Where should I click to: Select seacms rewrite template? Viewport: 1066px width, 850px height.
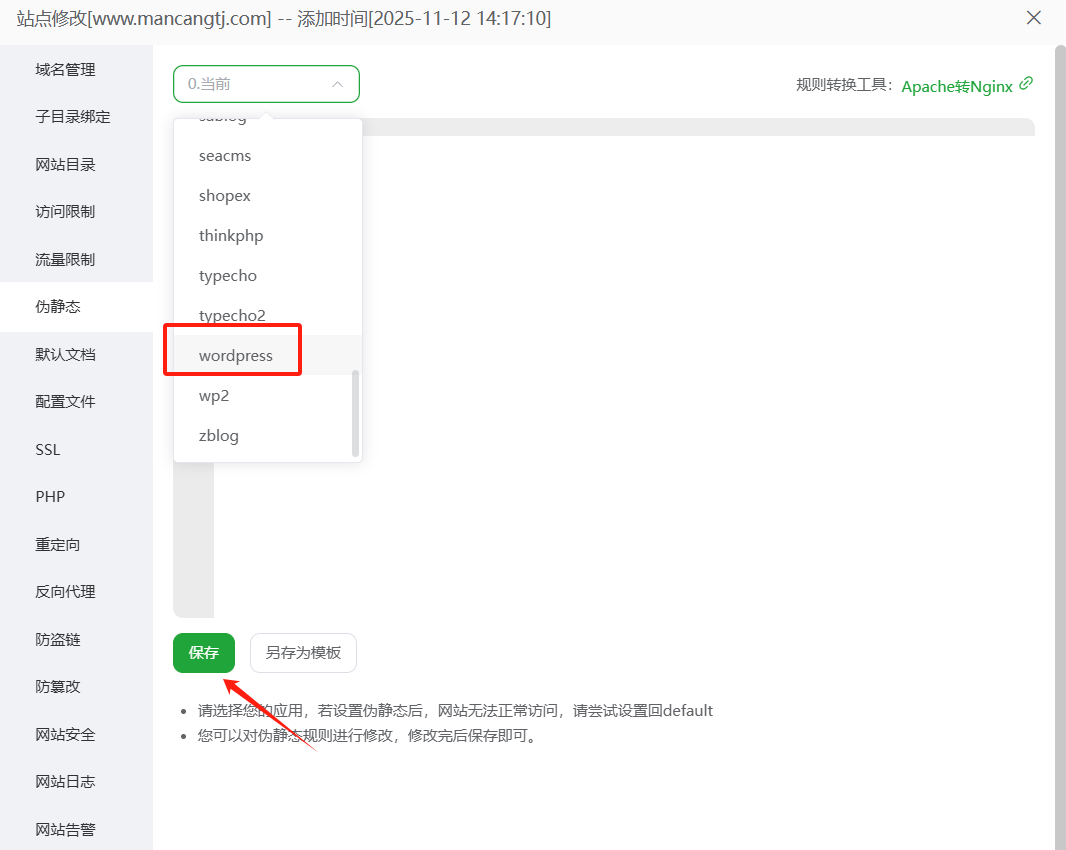coord(225,156)
